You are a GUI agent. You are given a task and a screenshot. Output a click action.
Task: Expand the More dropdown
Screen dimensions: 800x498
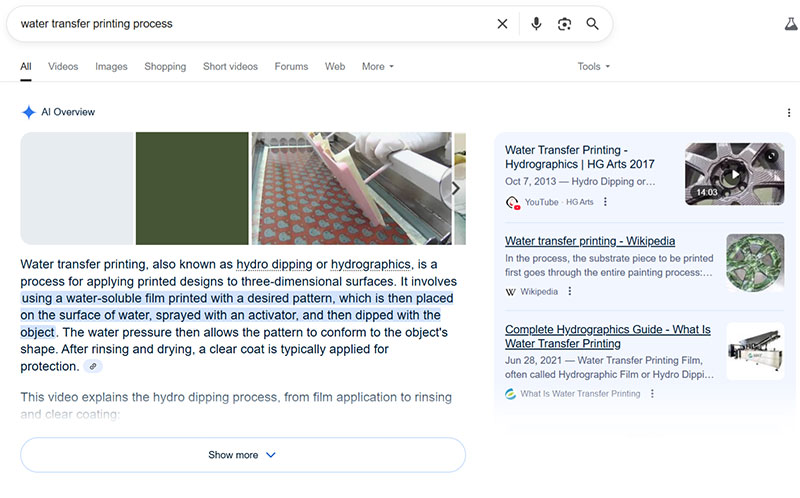click(x=378, y=67)
